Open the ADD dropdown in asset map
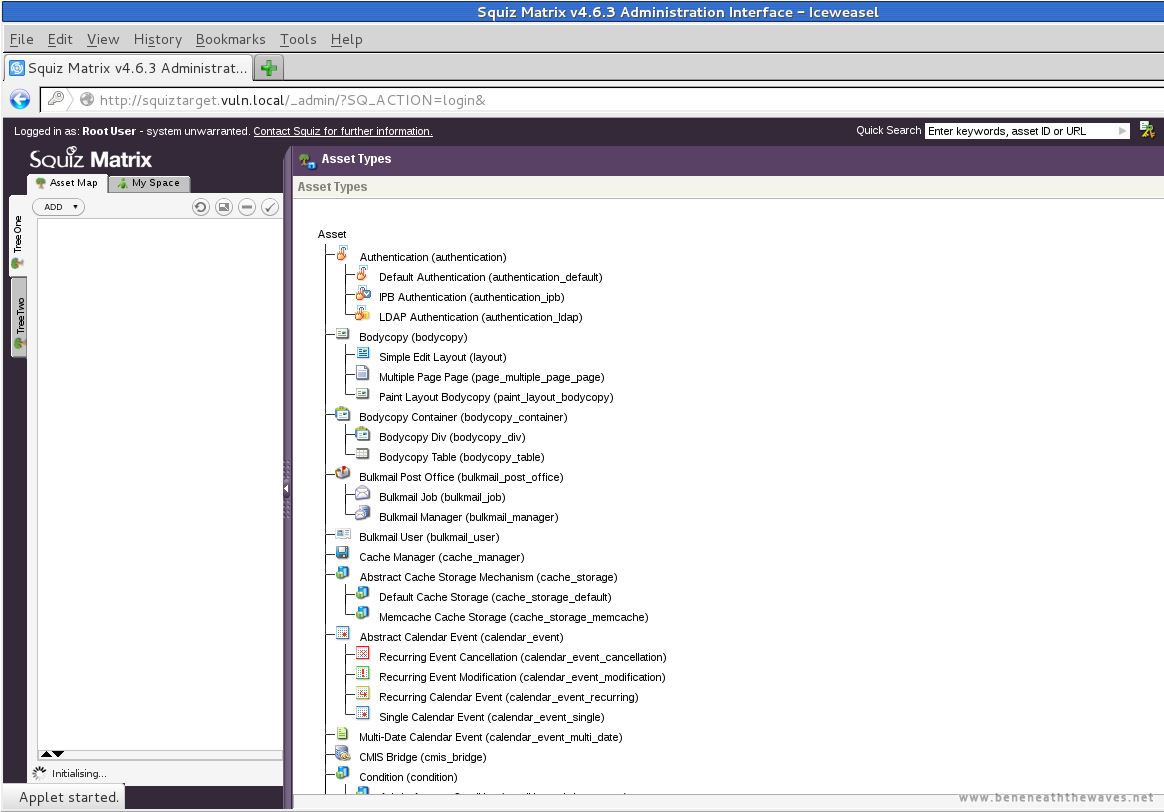This screenshot has width=1164, height=812. tap(59, 207)
